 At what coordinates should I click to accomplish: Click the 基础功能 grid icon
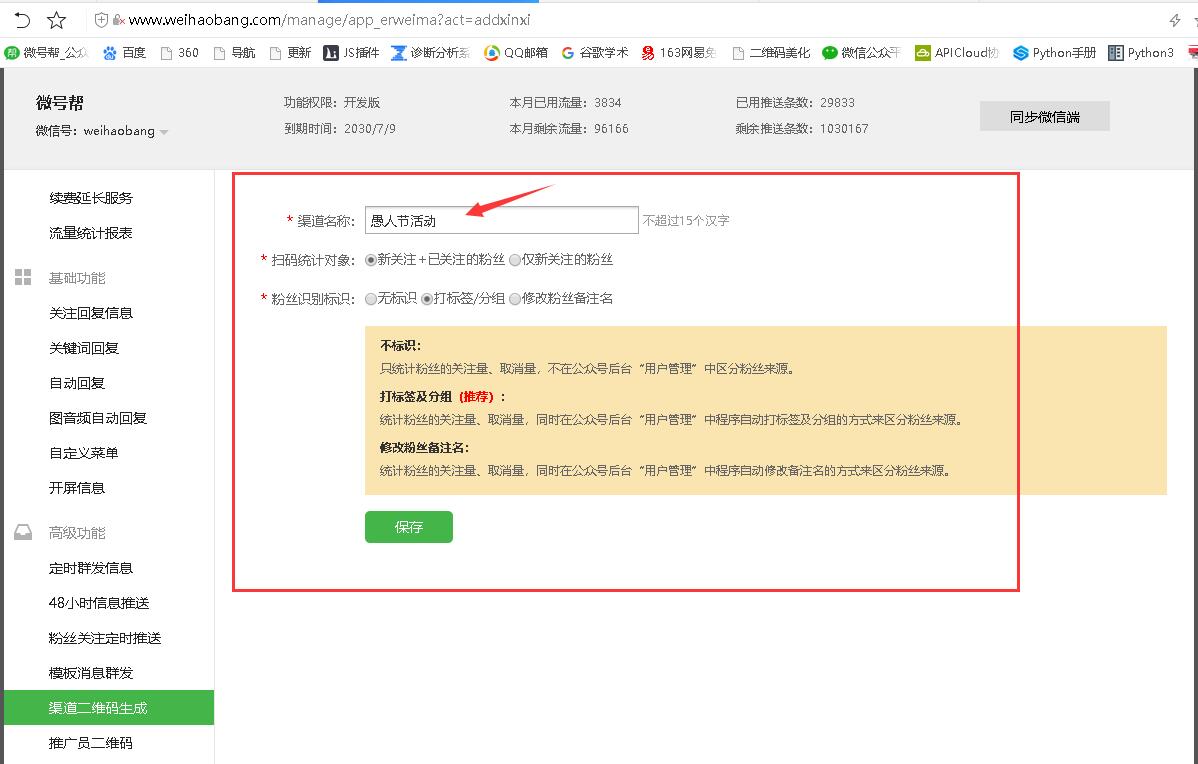click(x=23, y=278)
